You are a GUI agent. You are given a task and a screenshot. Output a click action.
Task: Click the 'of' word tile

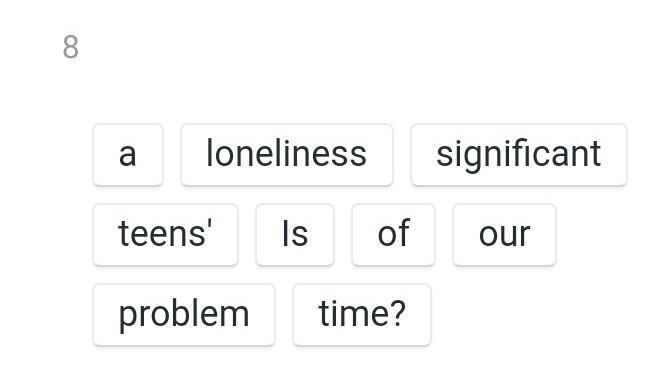(x=393, y=235)
